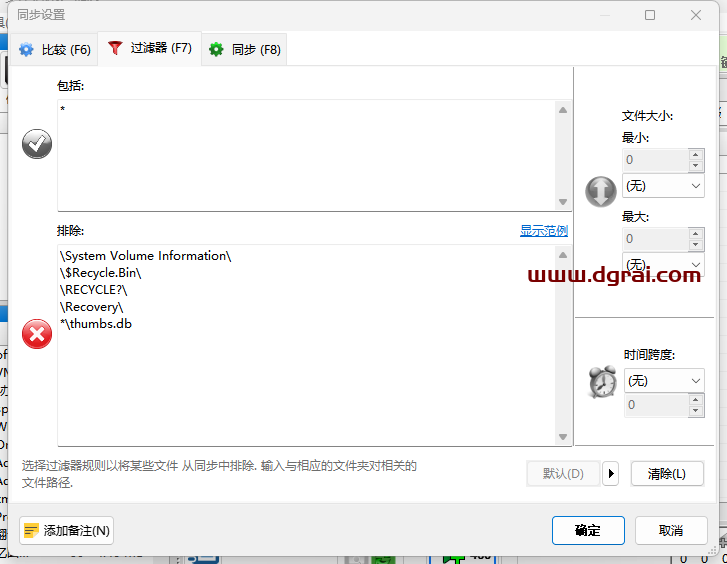
Task: Confirm with the 确定 button
Action: coord(588,530)
